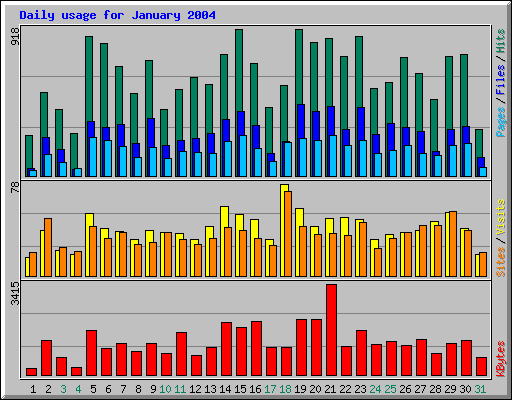
Task: Select day label "28" on the x-axis
Action: coord(435,389)
